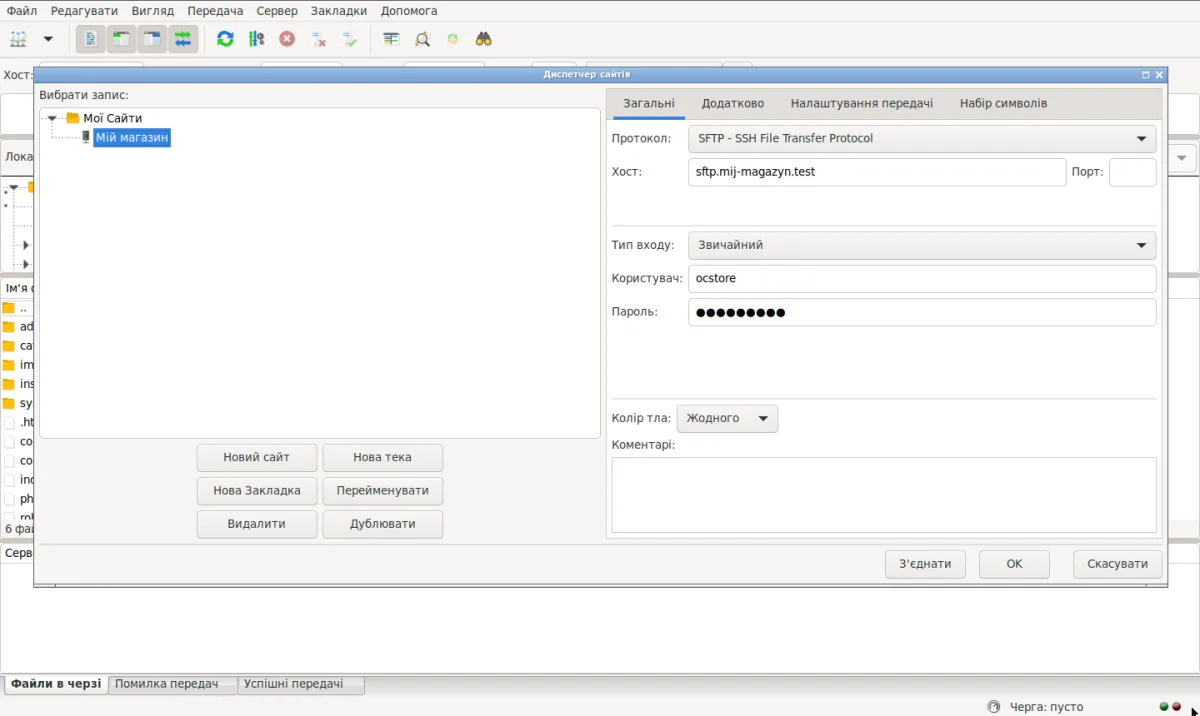Viewport: 1200px width, 716px height.
Task: Click the disconnect from server icon
Action: (318, 39)
